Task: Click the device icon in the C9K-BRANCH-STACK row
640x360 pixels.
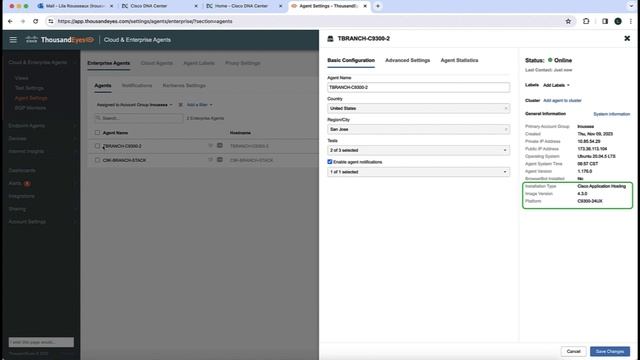Action: pyautogui.click(x=220, y=160)
